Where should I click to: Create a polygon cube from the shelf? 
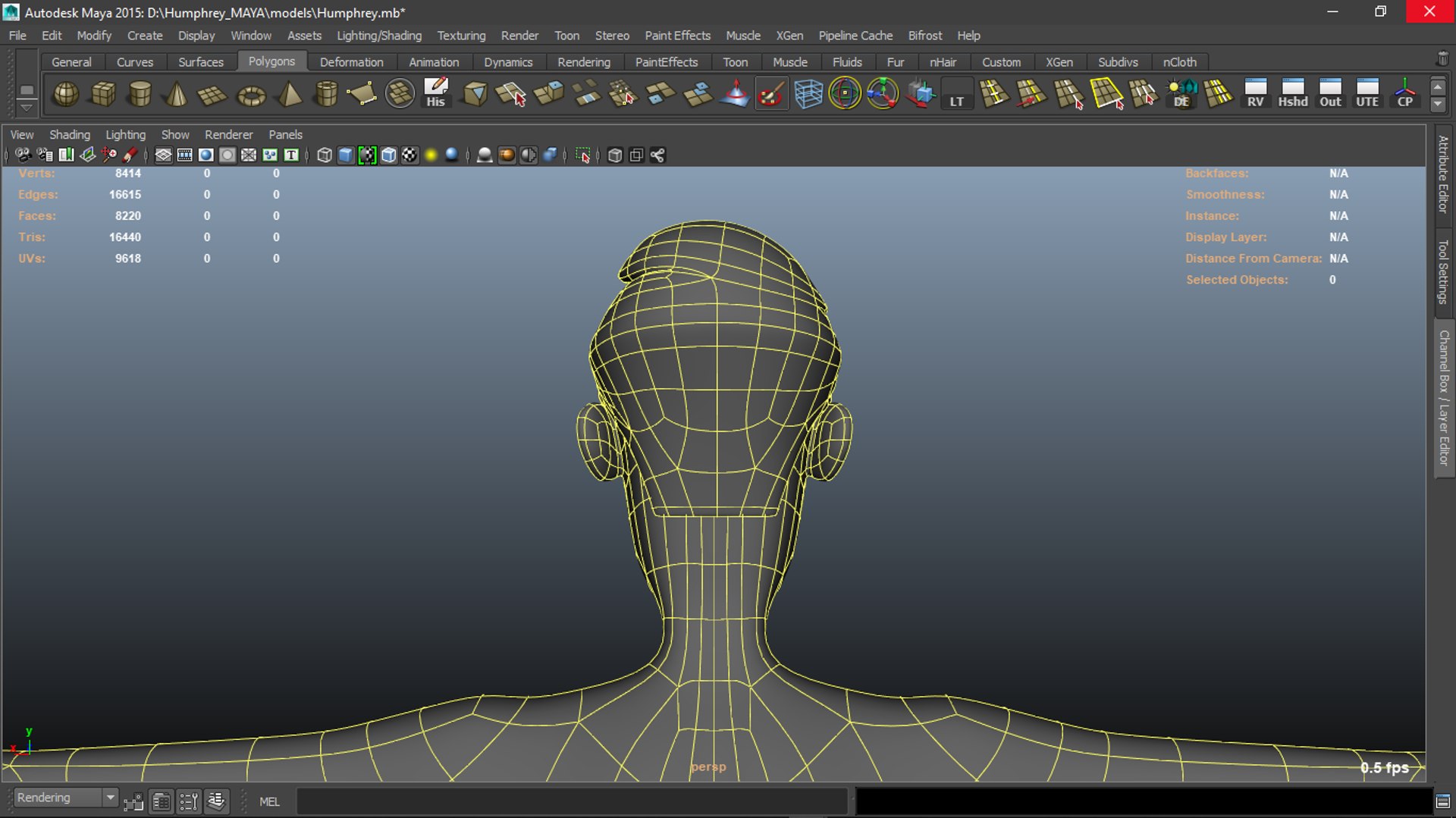103,94
